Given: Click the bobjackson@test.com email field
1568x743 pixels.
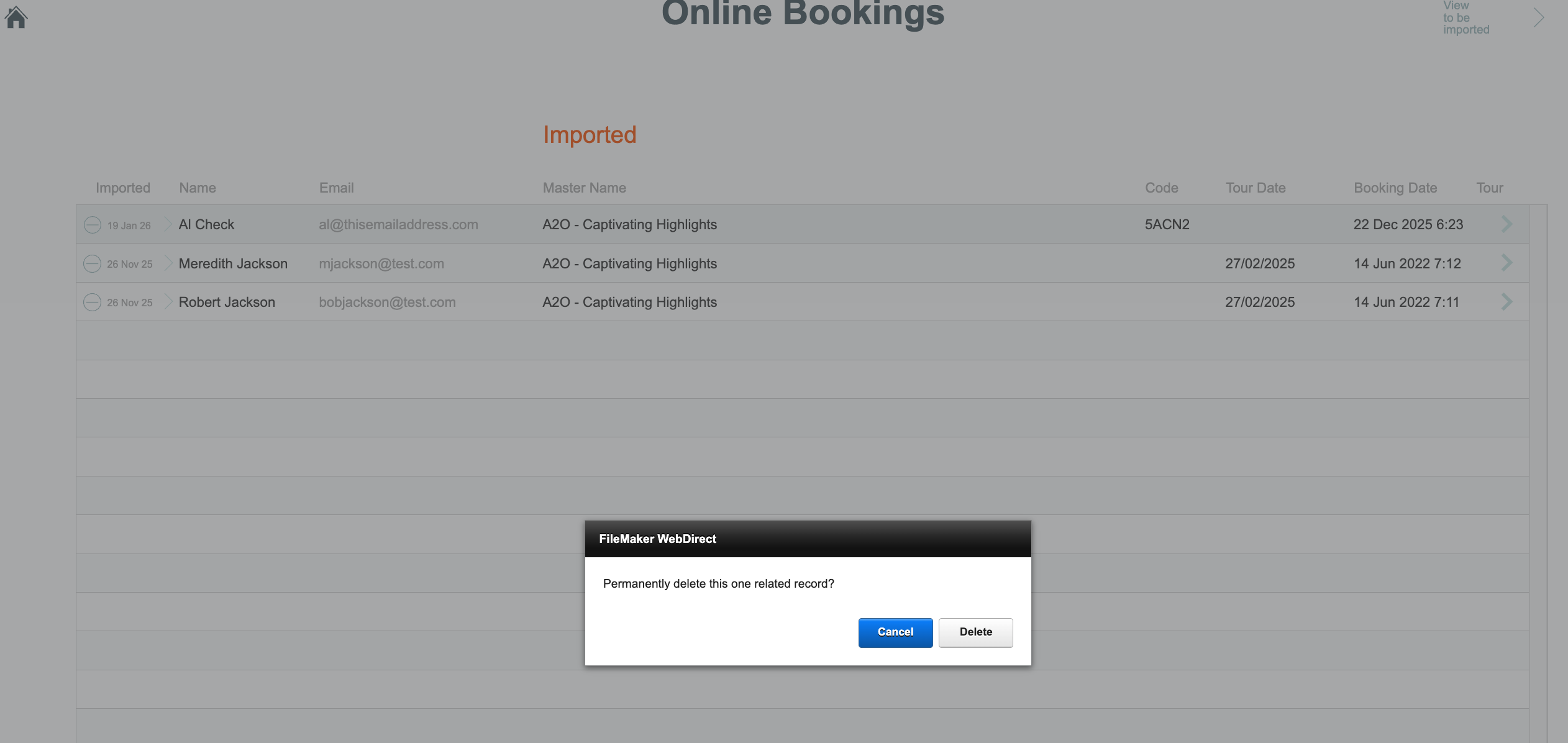Looking at the screenshot, I should click(387, 303).
